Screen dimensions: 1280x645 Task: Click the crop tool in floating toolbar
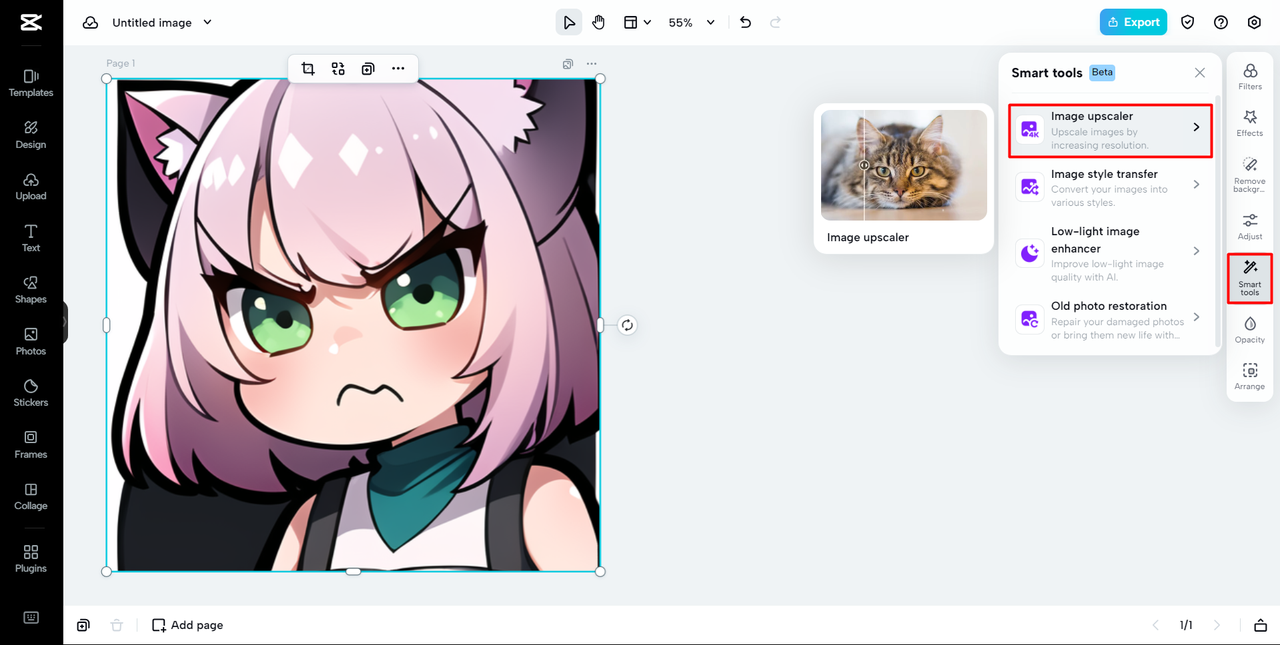point(308,68)
